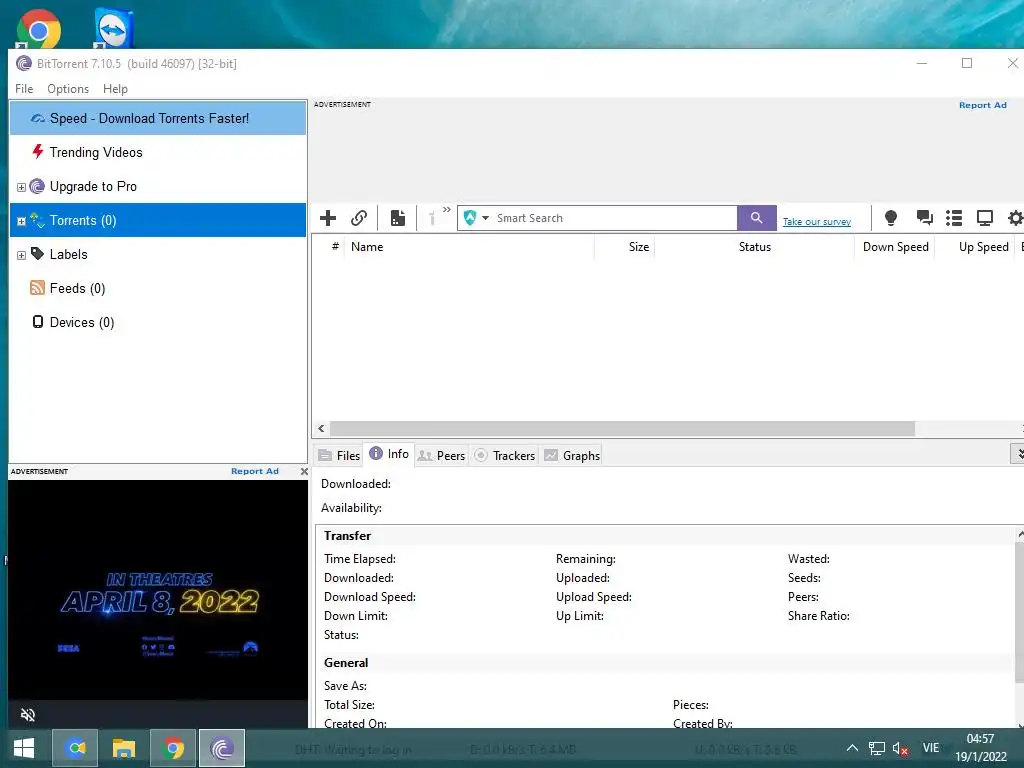The width and height of the screenshot is (1024, 768).
Task: Open Google Chrome desktop shortcut
Action: click(x=39, y=29)
